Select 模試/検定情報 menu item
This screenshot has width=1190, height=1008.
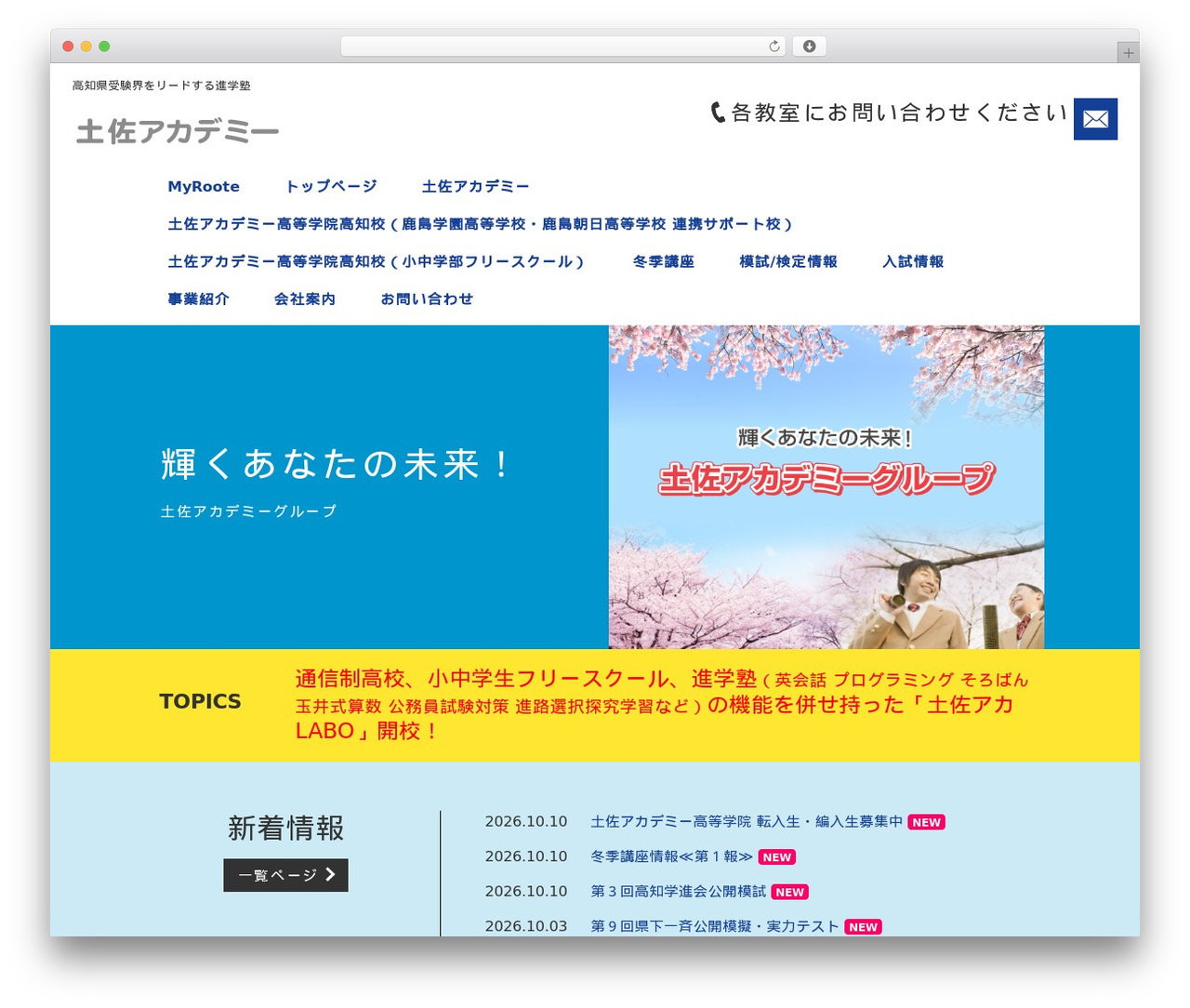tap(788, 262)
